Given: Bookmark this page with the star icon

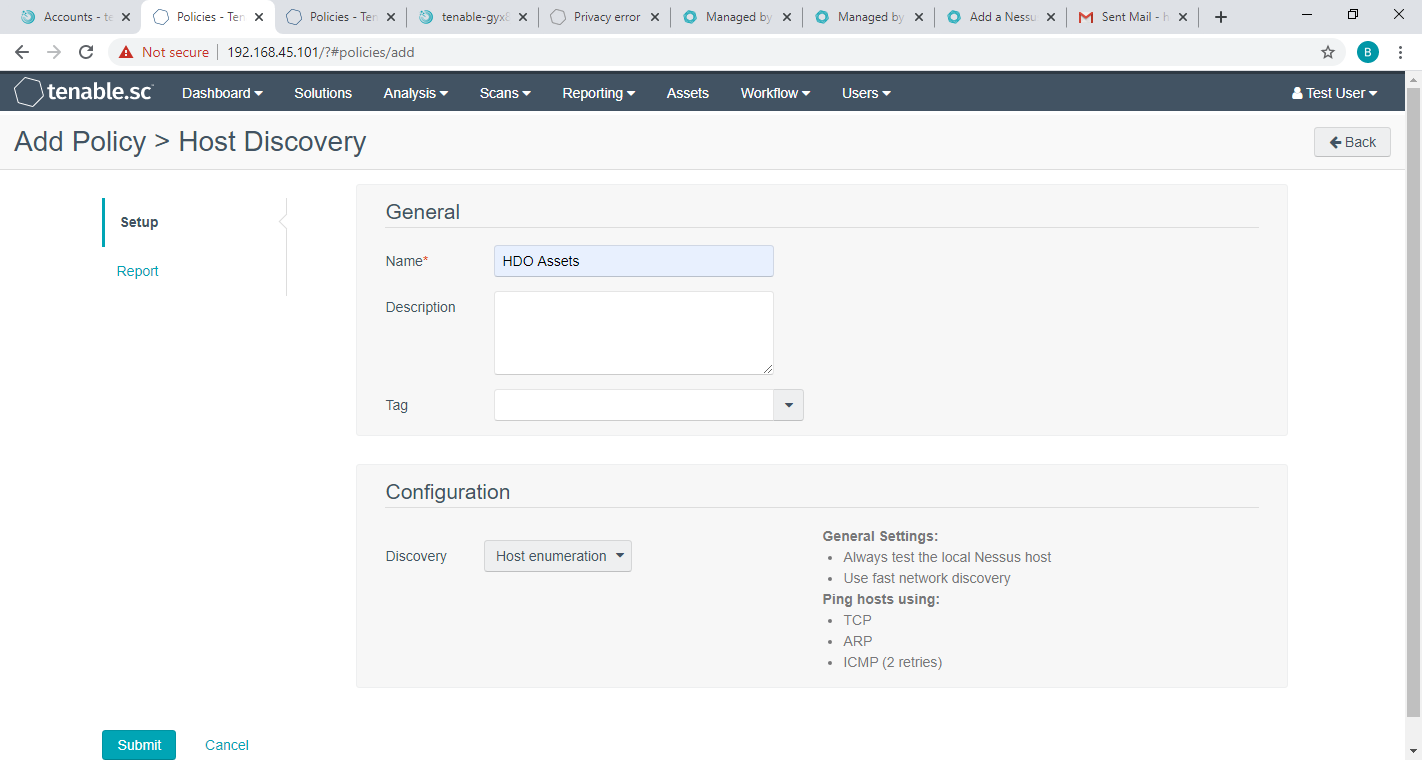Looking at the screenshot, I should pos(1328,52).
